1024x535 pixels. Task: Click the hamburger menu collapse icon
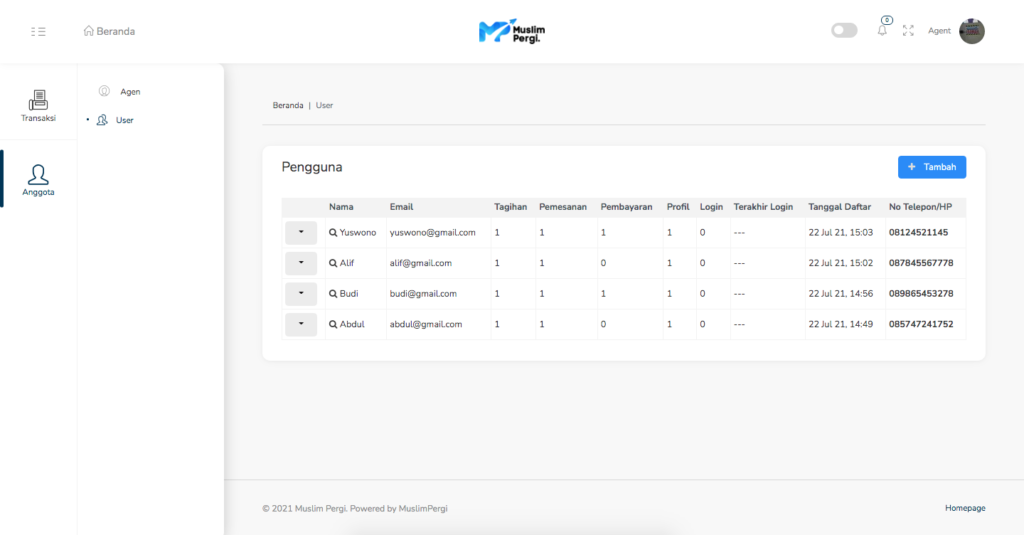point(38,31)
